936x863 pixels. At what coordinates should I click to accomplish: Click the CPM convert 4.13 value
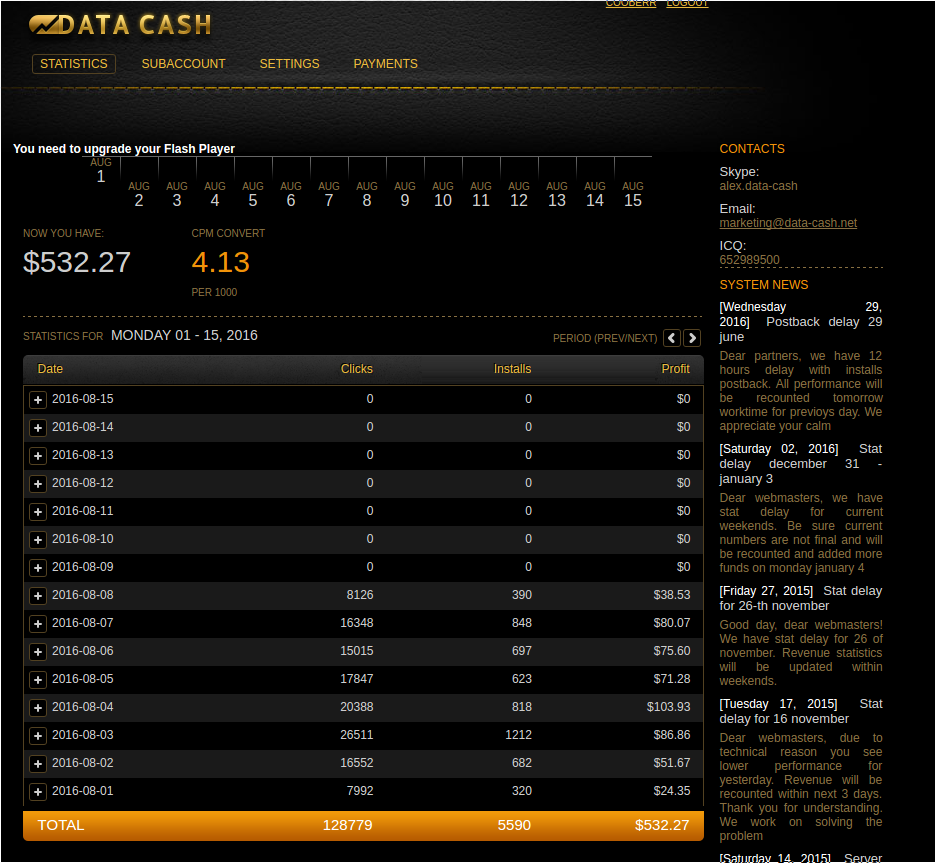point(220,263)
